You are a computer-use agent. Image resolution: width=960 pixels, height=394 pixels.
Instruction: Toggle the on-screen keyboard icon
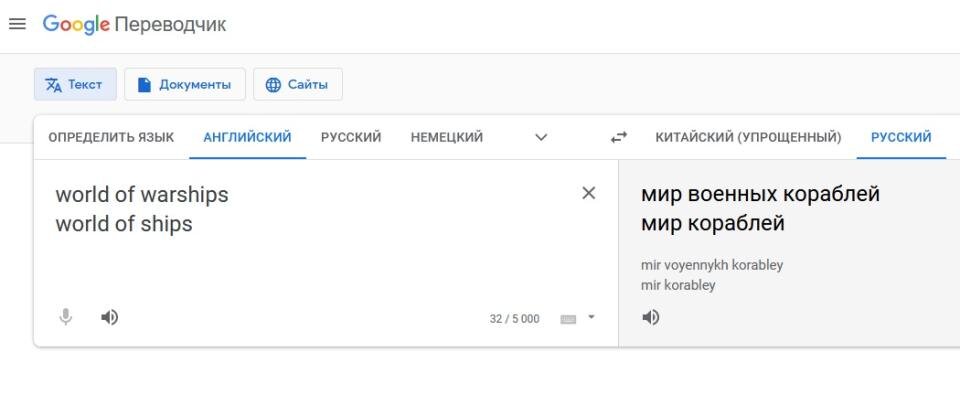point(568,319)
